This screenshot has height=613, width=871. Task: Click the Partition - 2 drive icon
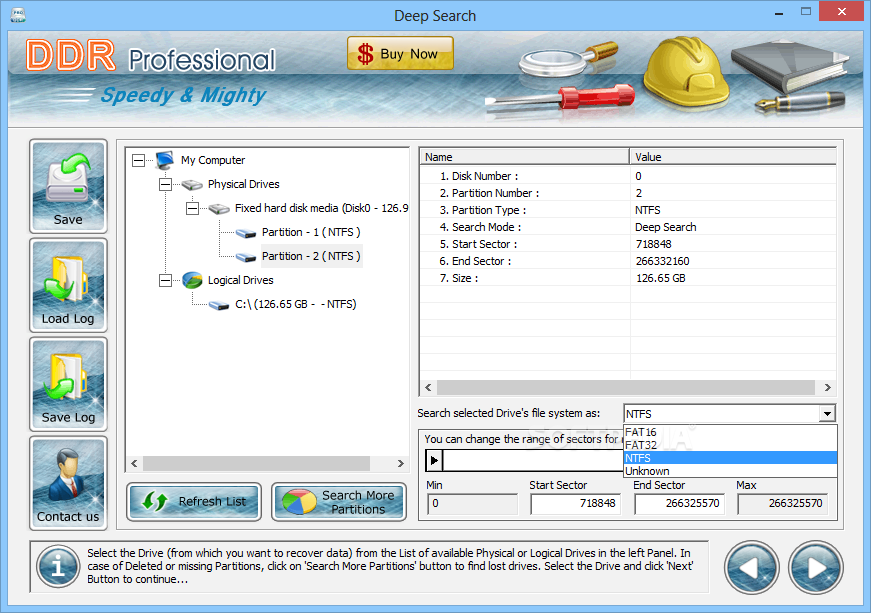(246, 257)
